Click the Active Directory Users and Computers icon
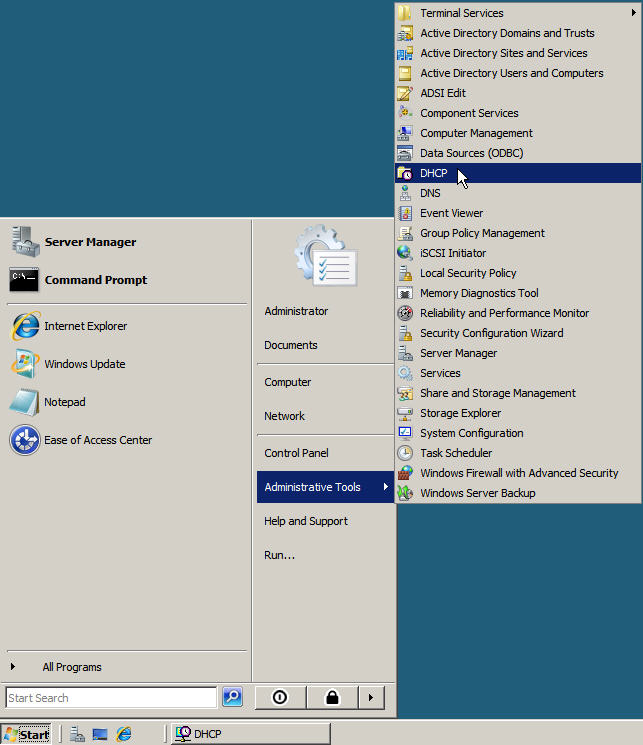This screenshot has height=745, width=643. [404, 73]
